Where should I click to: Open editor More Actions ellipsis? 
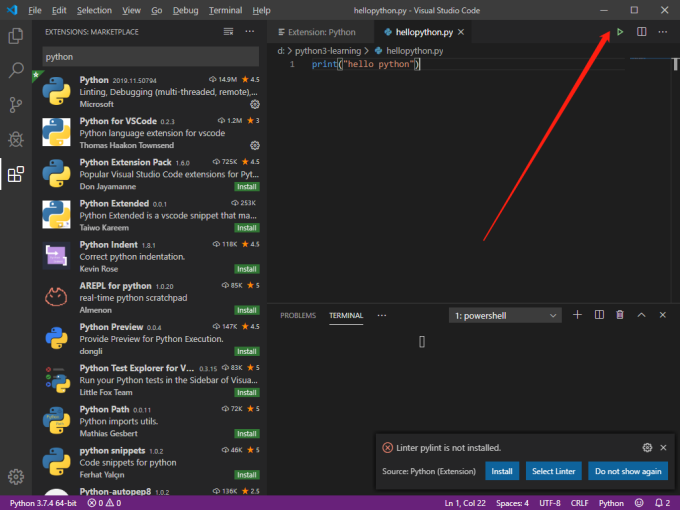pyautogui.click(x=663, y=32)
